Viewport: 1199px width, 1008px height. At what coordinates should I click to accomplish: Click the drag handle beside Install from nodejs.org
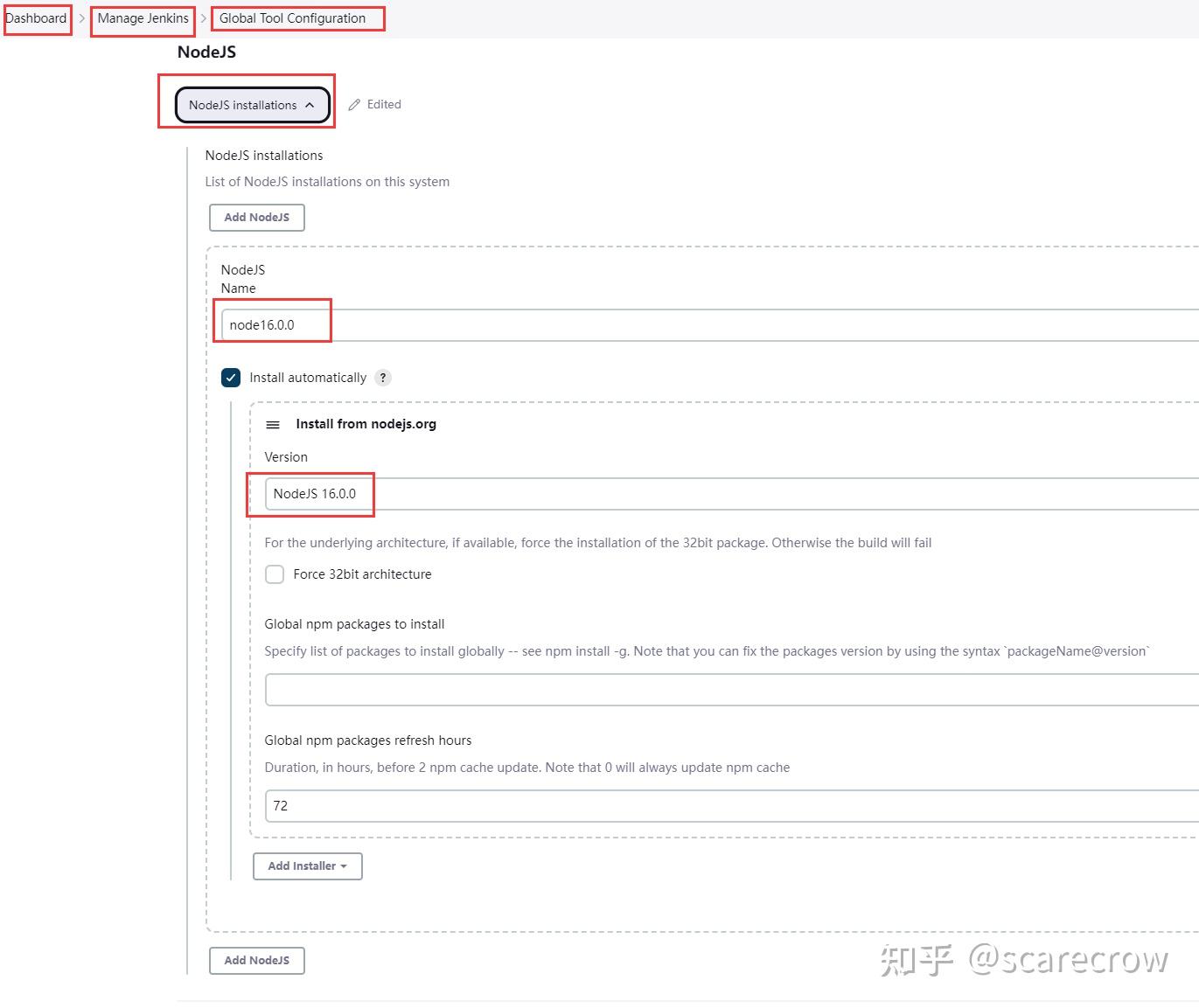click(x=273, y=424)
